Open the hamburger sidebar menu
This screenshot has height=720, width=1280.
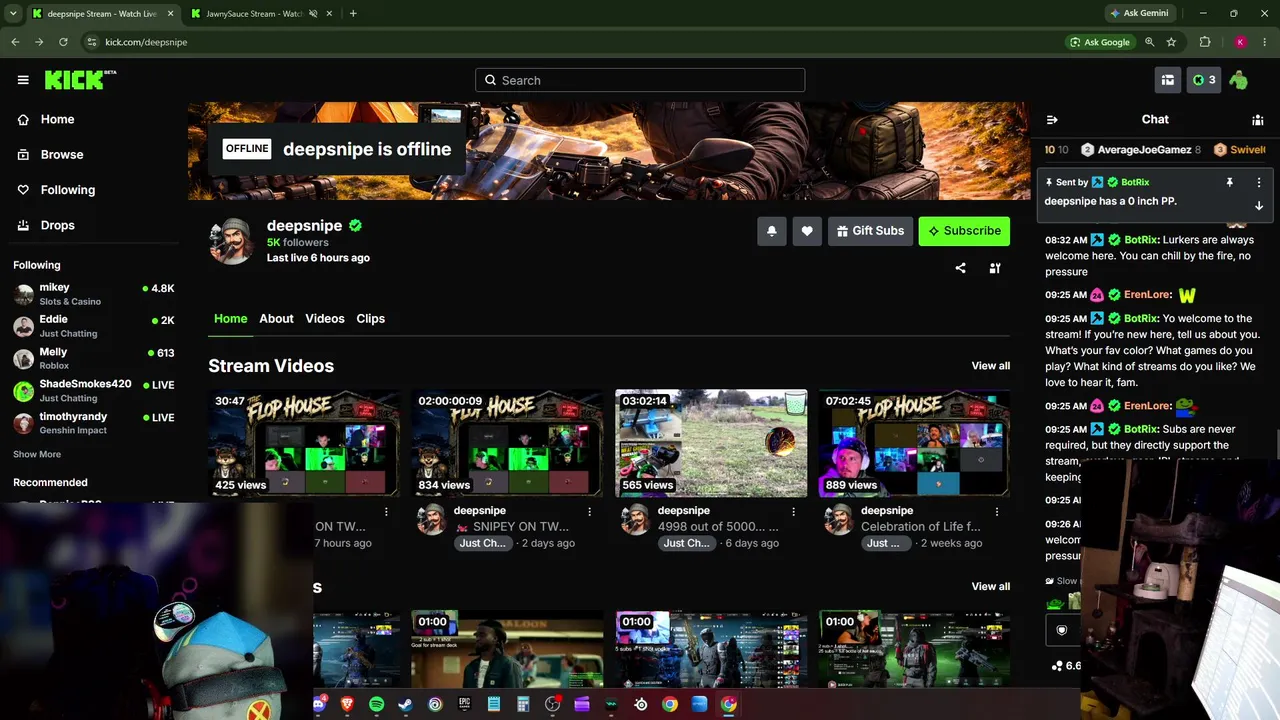(23, 80)
